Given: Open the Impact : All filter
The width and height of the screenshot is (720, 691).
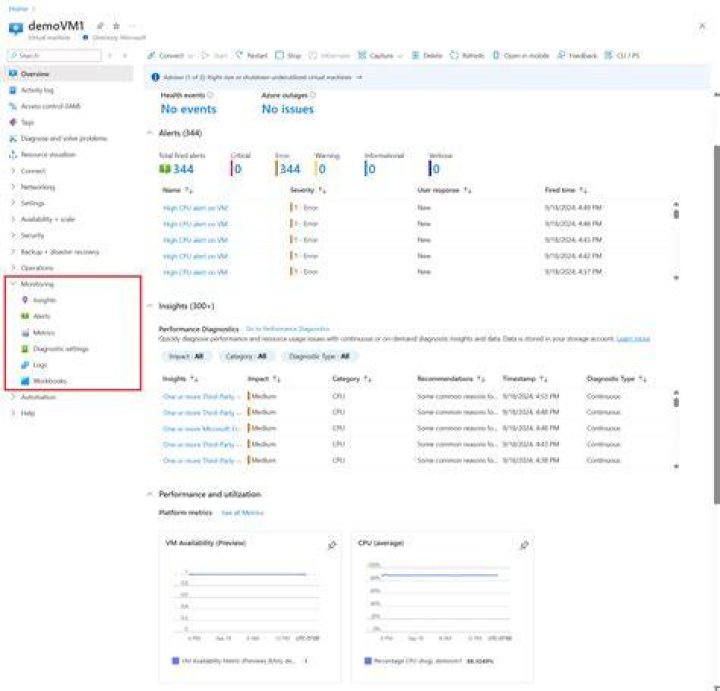Looking at the screenshot, I should 186,356.
